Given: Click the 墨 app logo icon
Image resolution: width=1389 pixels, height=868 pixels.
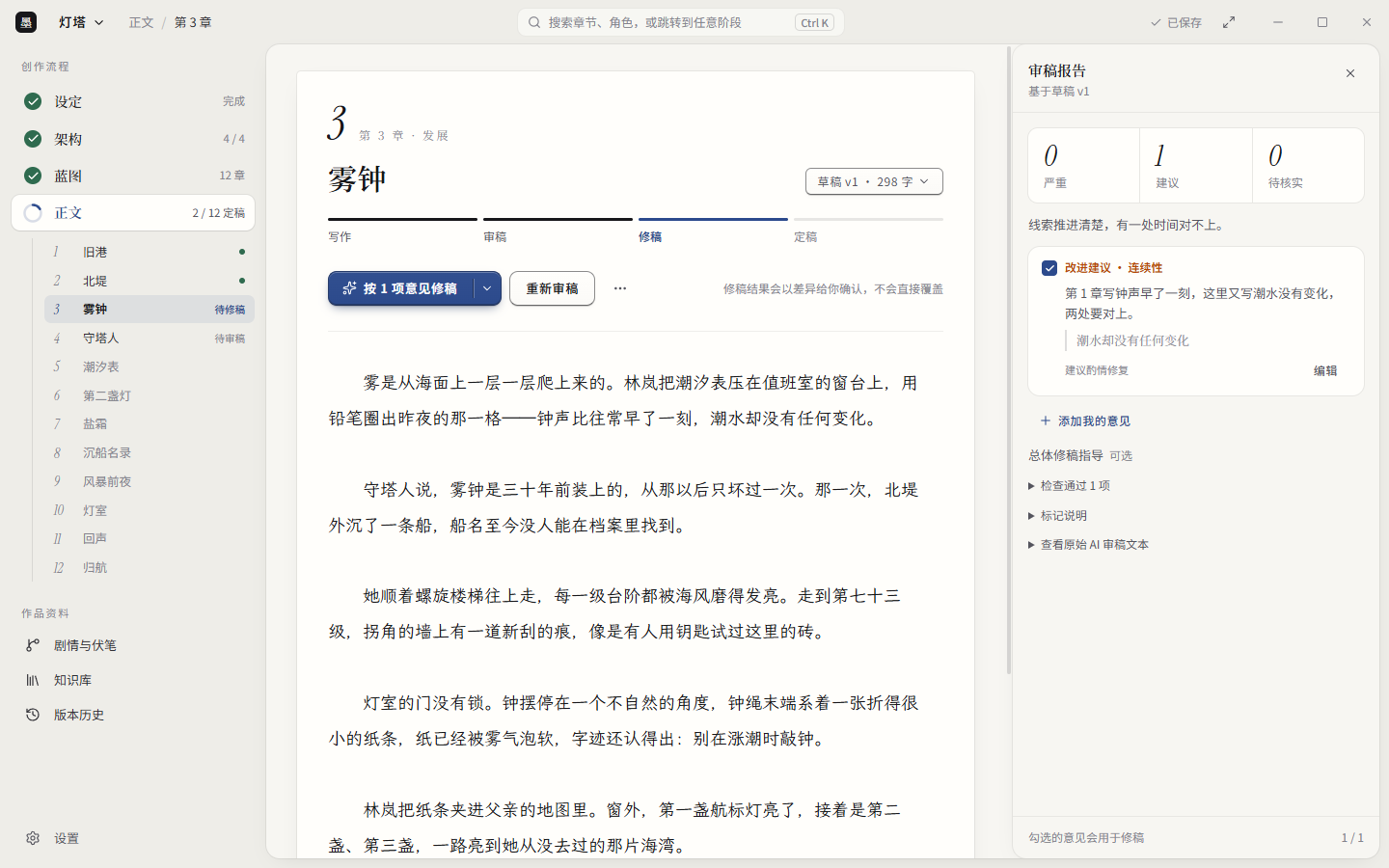Looking at the screenshot, I should (x=26, y=22).
